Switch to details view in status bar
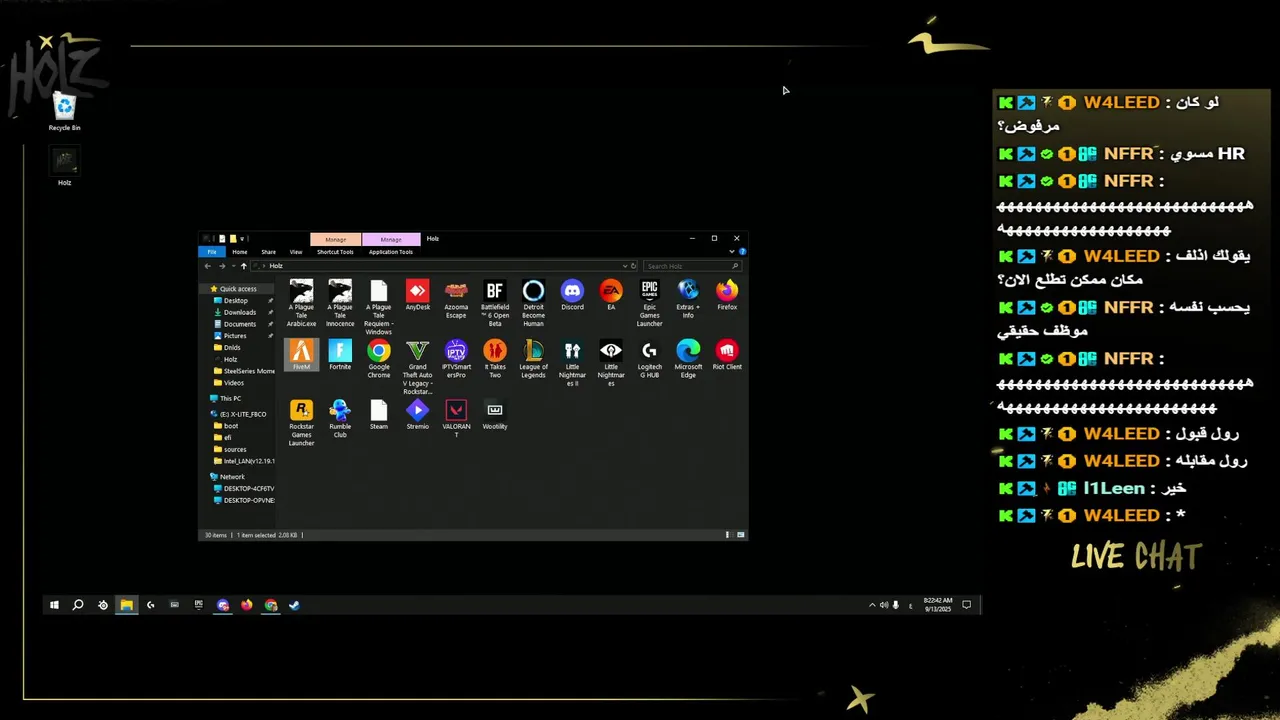Screen dimensions: 1280x720 727,535
